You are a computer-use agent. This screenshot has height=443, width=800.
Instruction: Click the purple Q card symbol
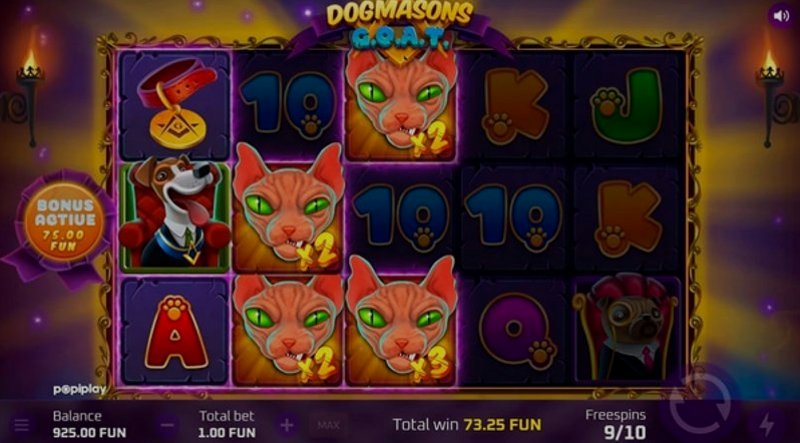click(x=515, y=331)
